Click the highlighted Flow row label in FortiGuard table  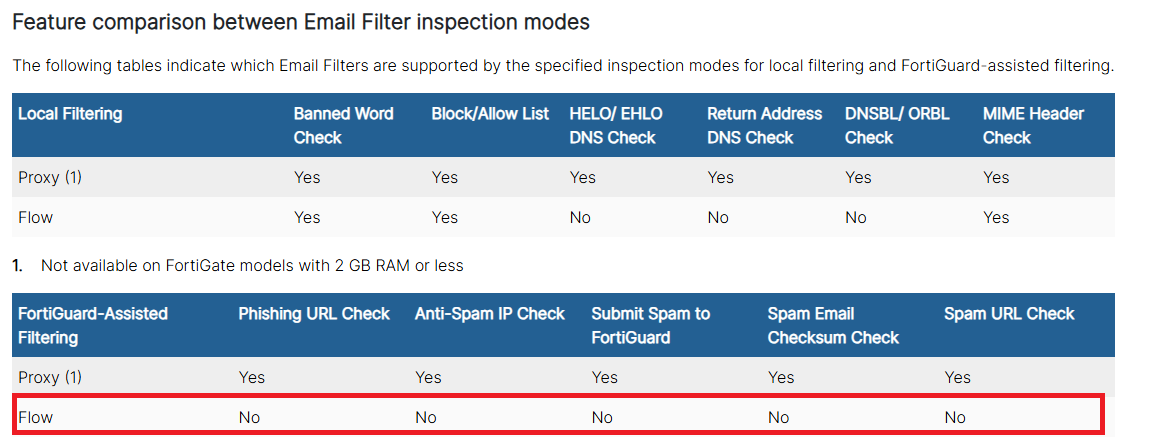click(36, 417)
